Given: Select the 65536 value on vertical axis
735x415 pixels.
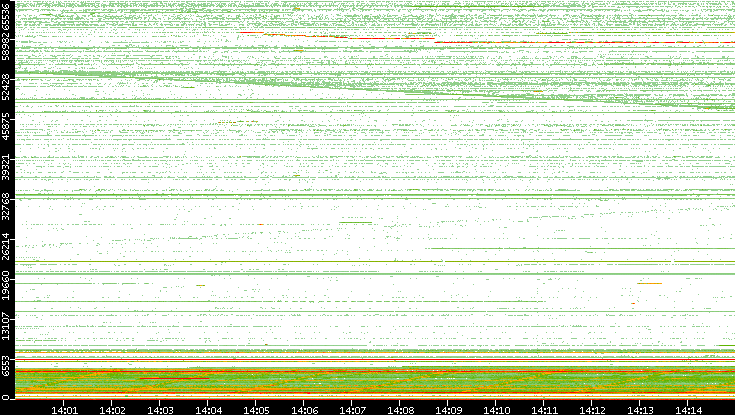Looking at the screenshot, I should coord(6,15).
